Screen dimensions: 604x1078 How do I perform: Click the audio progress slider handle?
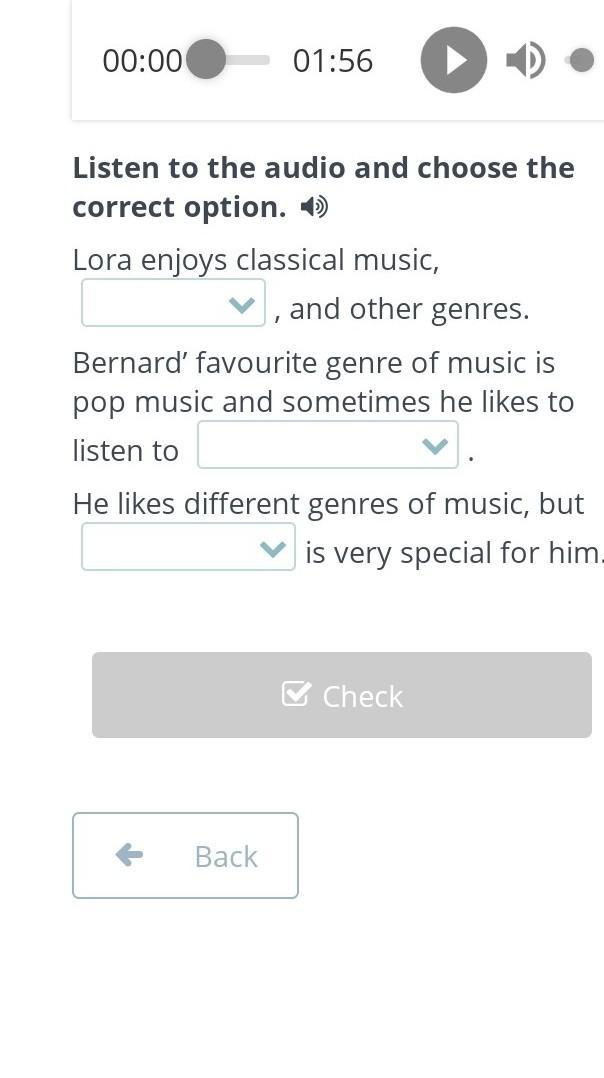[206, 60]
